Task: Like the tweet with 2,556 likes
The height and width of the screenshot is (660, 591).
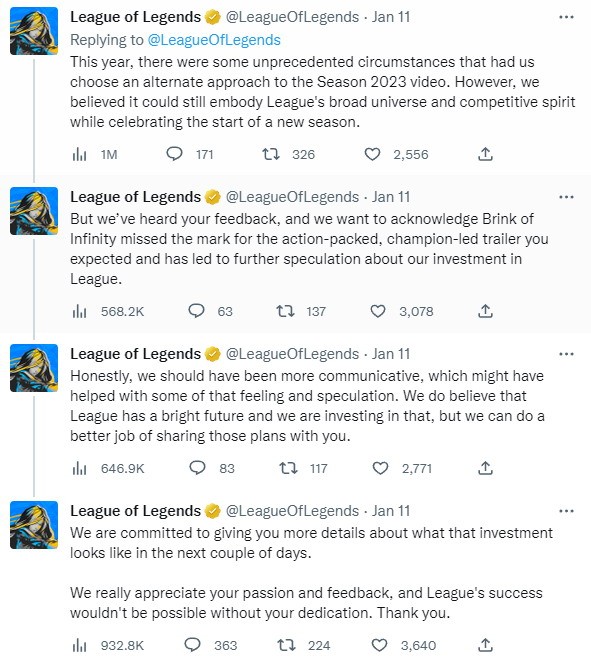Action: (x=372, y=154)
